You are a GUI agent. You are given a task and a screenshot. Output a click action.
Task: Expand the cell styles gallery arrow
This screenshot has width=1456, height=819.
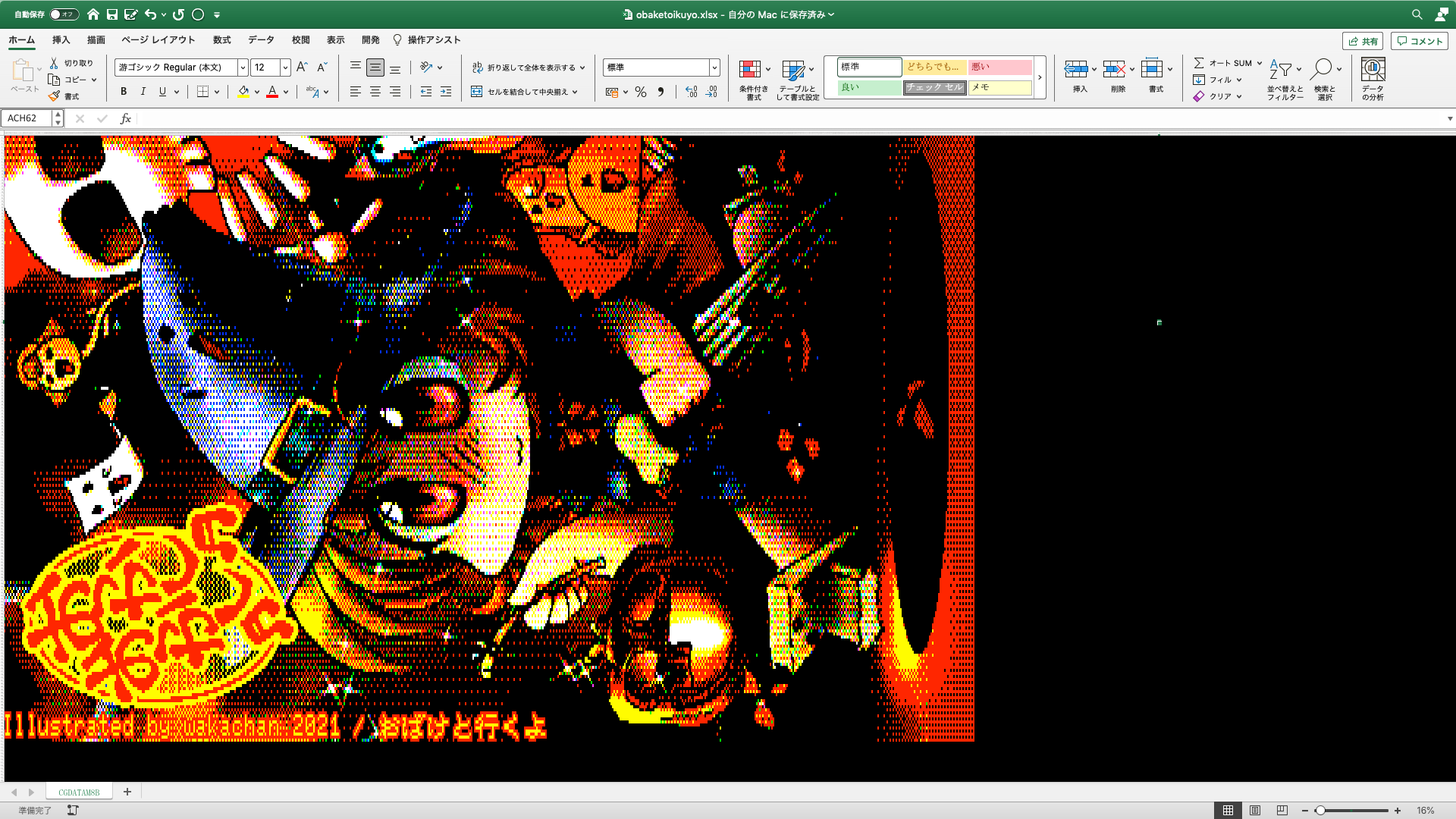click(x=1040, y=77)
